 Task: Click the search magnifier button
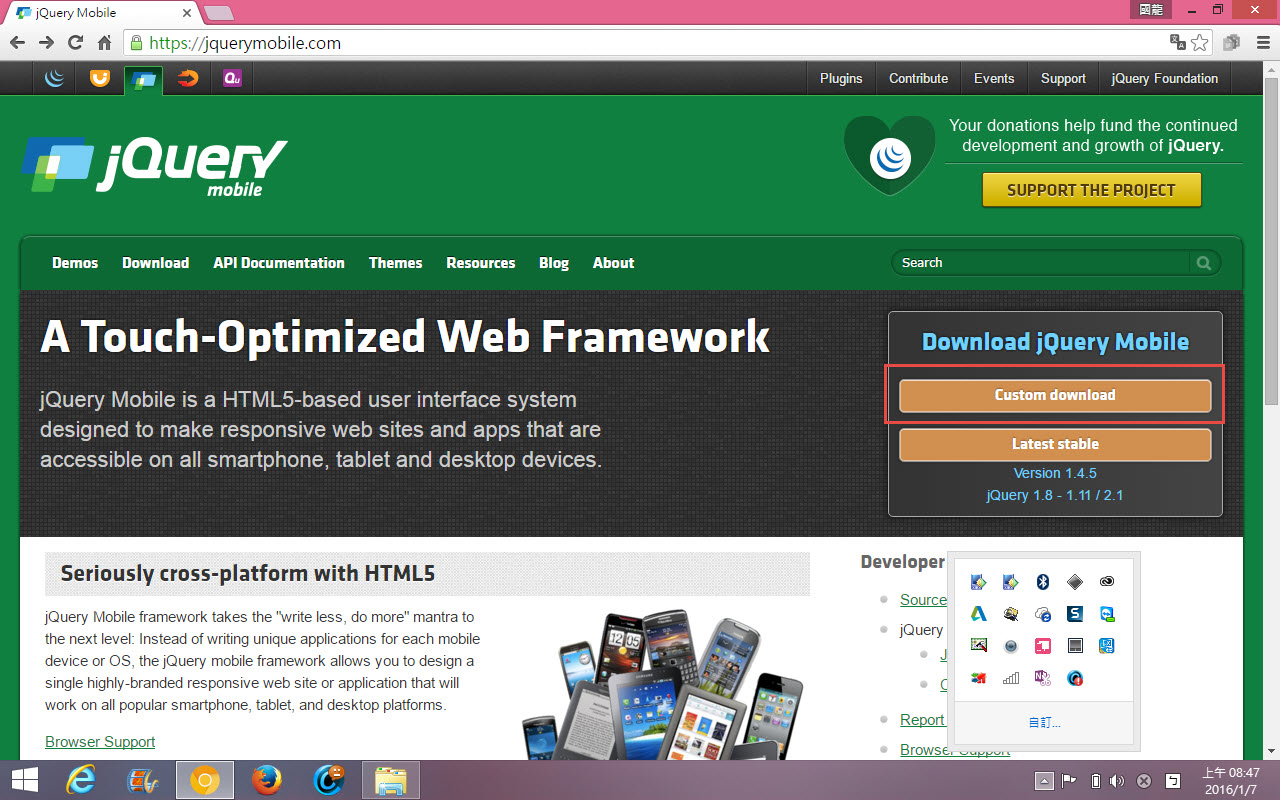[1204, 263]
